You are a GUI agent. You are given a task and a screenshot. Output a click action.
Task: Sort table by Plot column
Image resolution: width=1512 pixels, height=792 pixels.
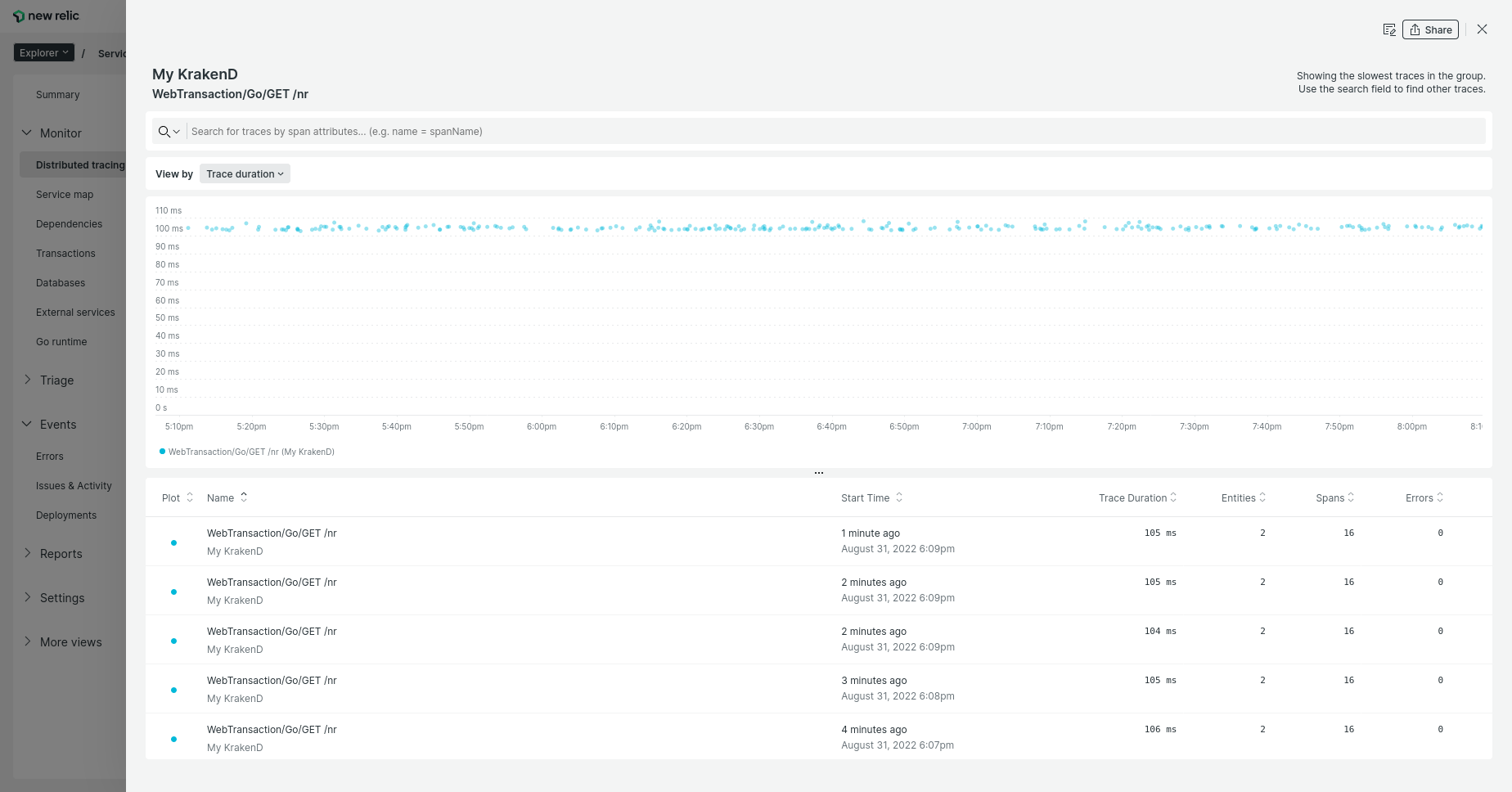tap(178, 497)
